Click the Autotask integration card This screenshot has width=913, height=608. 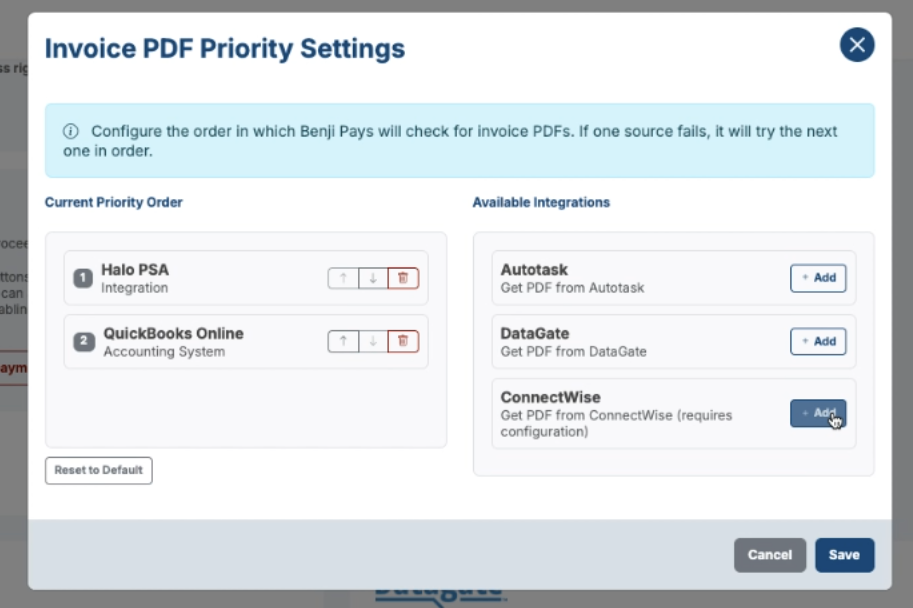(x=674, y=278)
